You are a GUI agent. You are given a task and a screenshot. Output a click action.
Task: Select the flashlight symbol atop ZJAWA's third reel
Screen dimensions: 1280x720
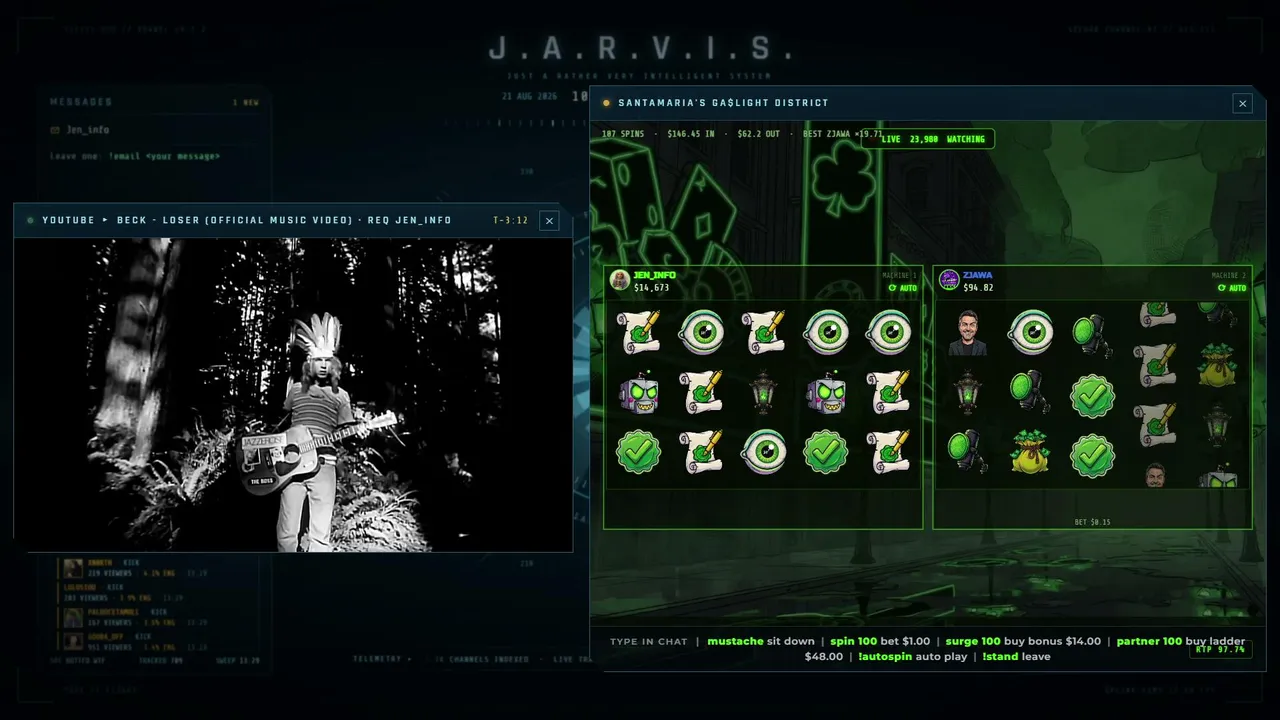tap(1092, 335)
